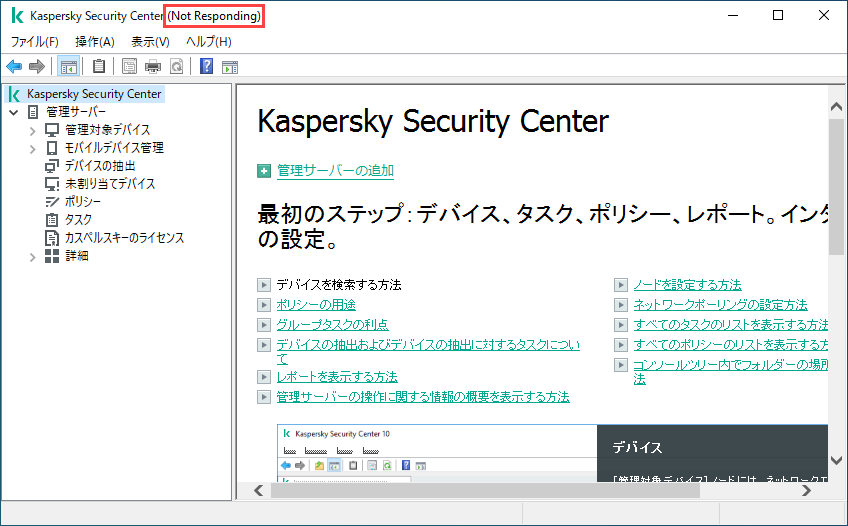Click the printer toolbar icon
This screenshot has height=526, width=848.
click(x=153, y=66)
